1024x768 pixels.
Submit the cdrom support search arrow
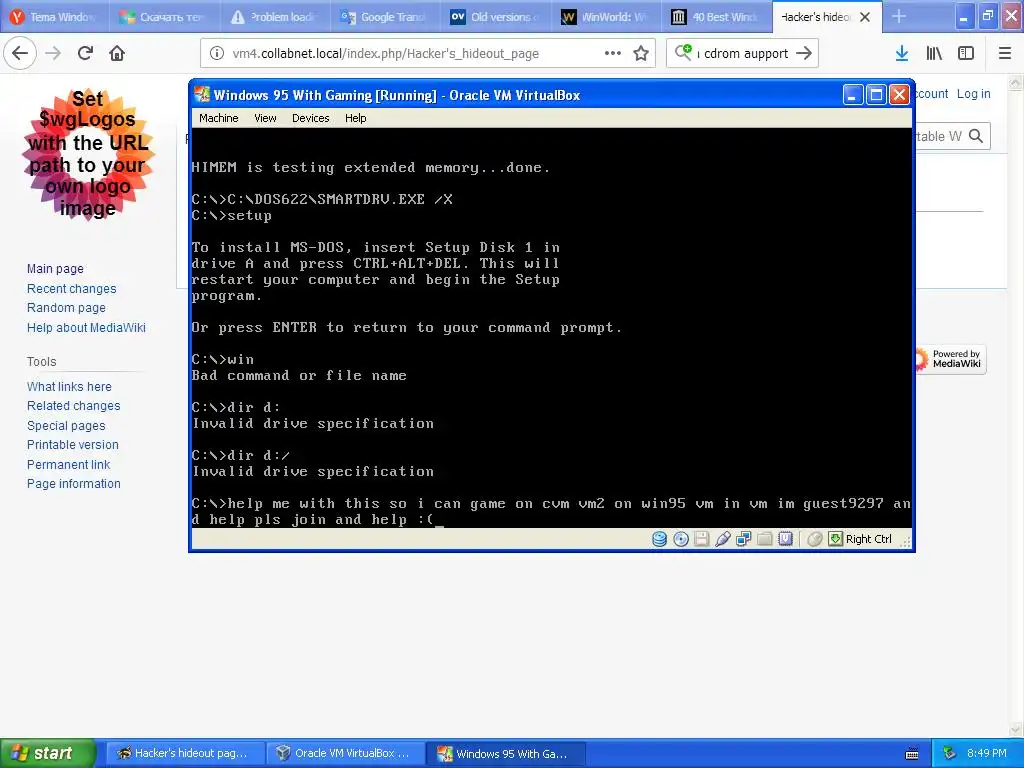coord(804,53)
